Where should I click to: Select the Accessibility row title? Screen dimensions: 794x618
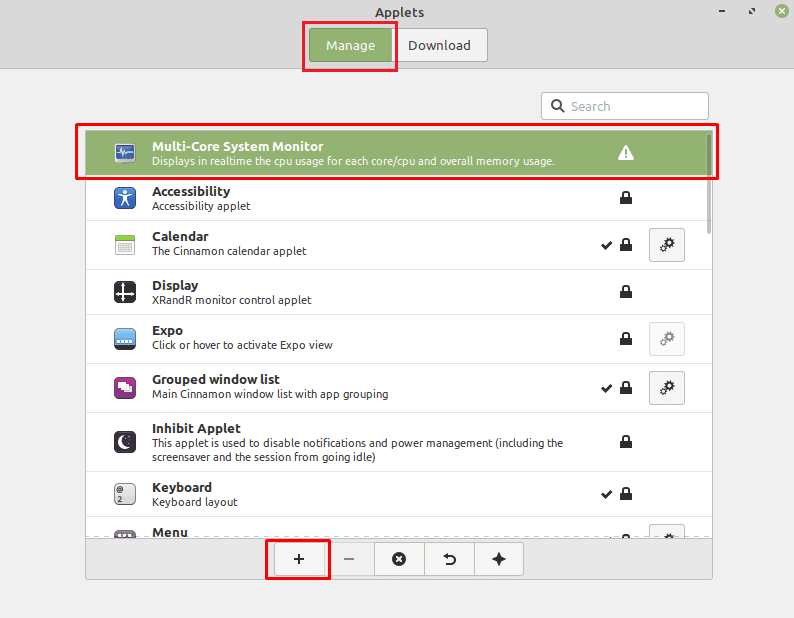191,191
